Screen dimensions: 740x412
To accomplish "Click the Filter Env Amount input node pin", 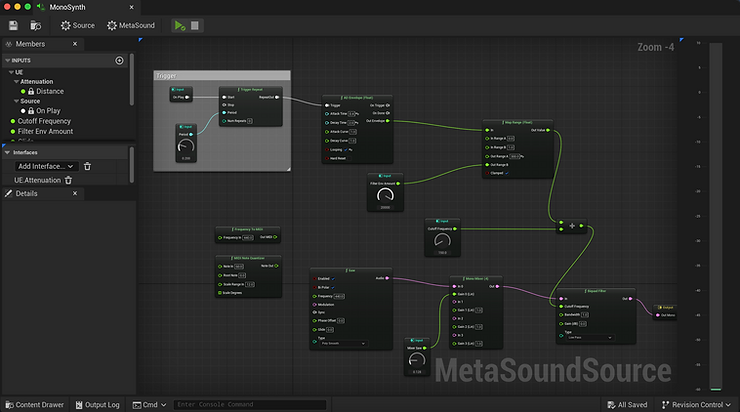I will [398, 184].
